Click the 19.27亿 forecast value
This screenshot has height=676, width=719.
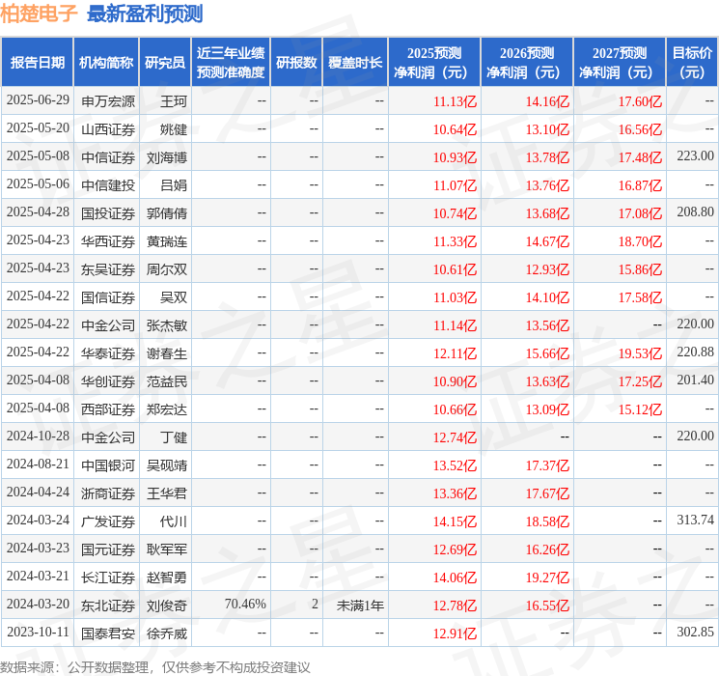pyautogui.click(x=548, y=577)
